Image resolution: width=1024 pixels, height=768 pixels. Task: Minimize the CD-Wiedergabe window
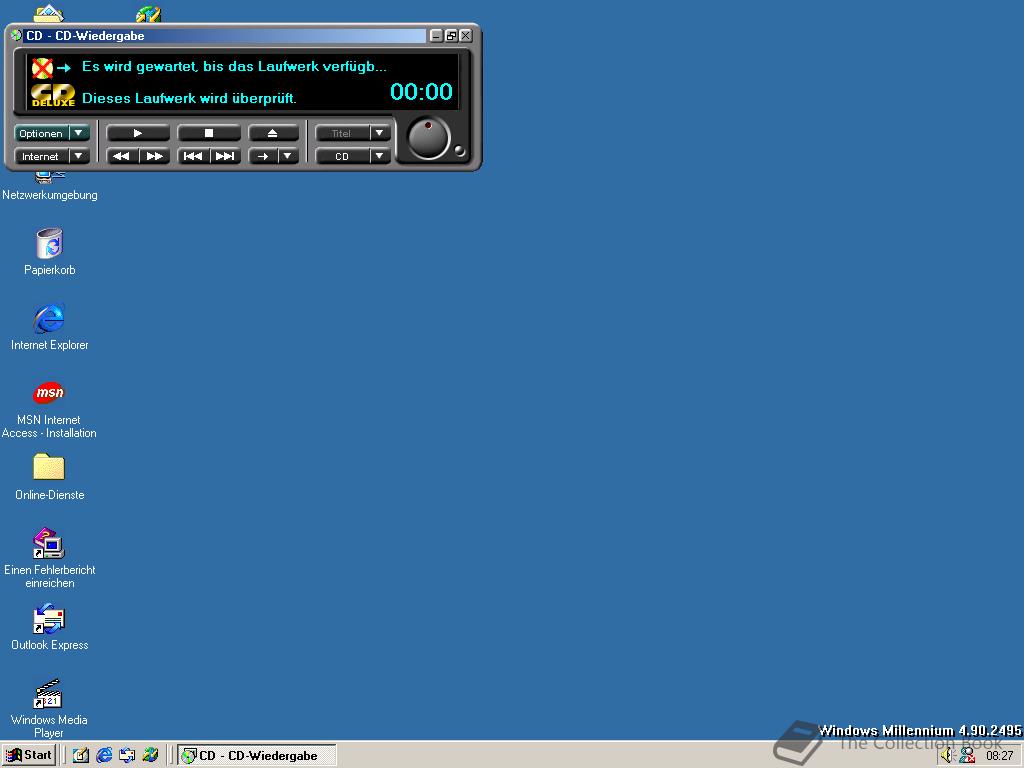click(x=437, y=36)
